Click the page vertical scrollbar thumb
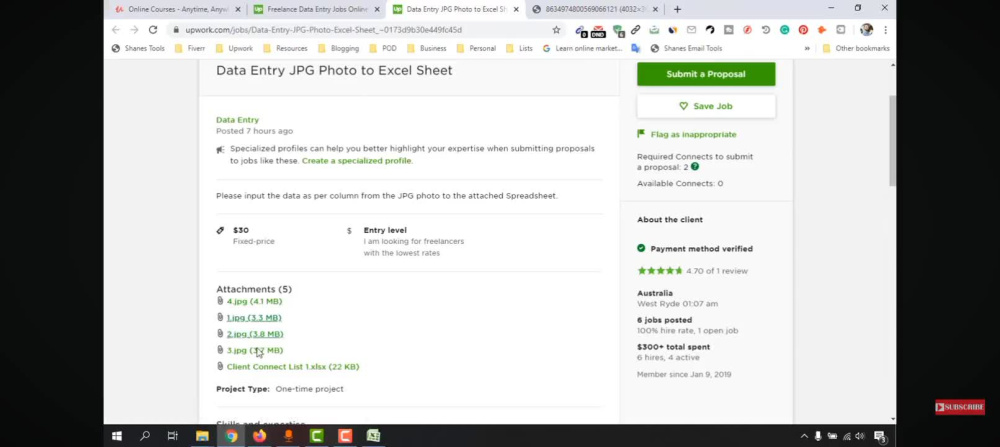The width and height of the screenshot is (1000, 447). click(x=892, y=141)
